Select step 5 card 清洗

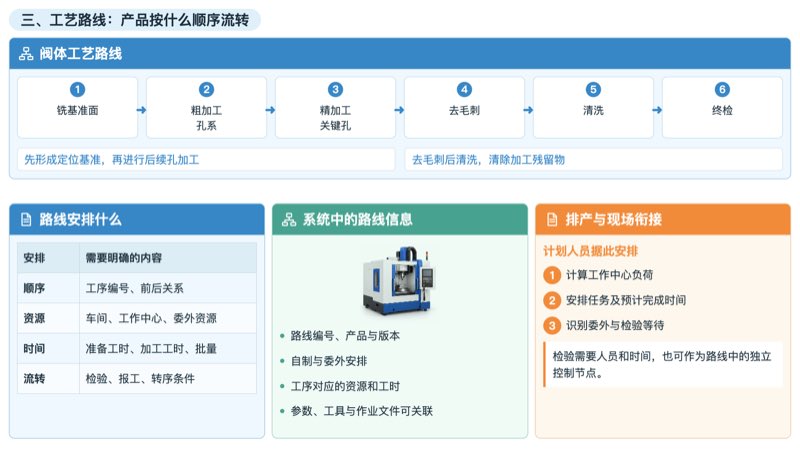click(x=593, y=107)
